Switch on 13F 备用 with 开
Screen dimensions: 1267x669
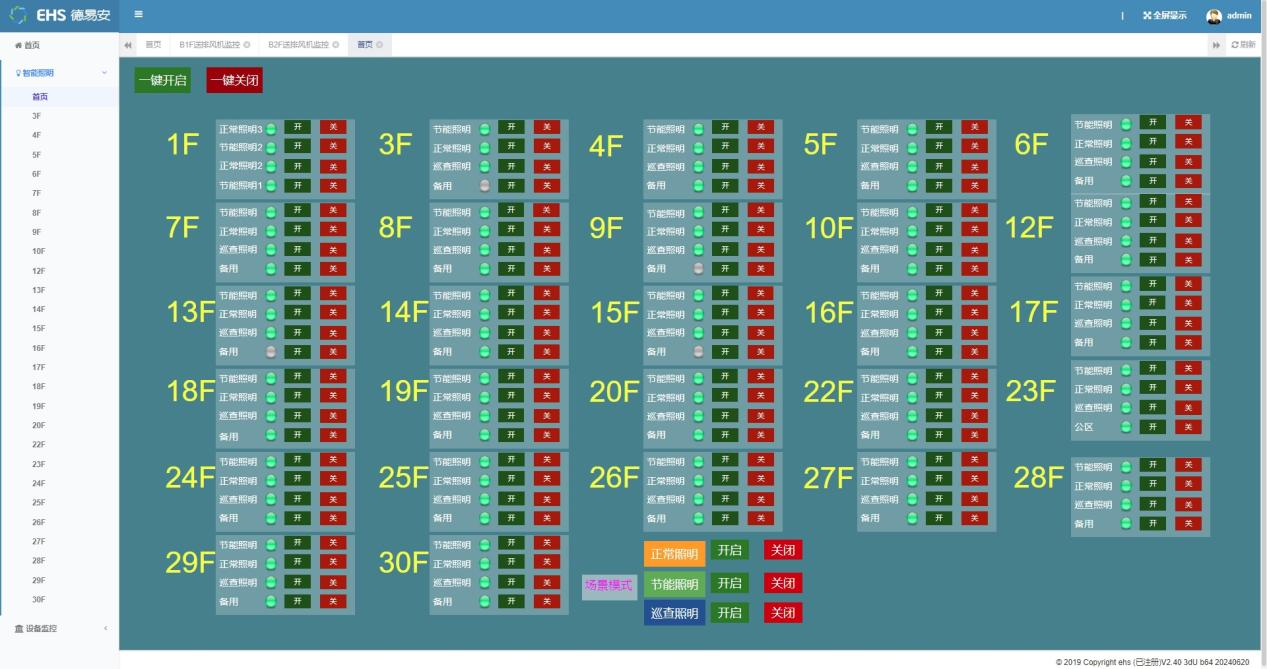[297, 351]
